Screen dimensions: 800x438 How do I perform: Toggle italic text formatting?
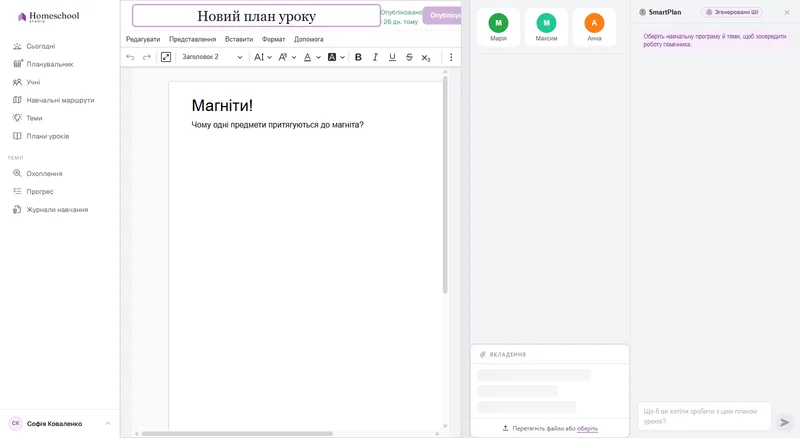pyautogui.click(x=375, y=57)
